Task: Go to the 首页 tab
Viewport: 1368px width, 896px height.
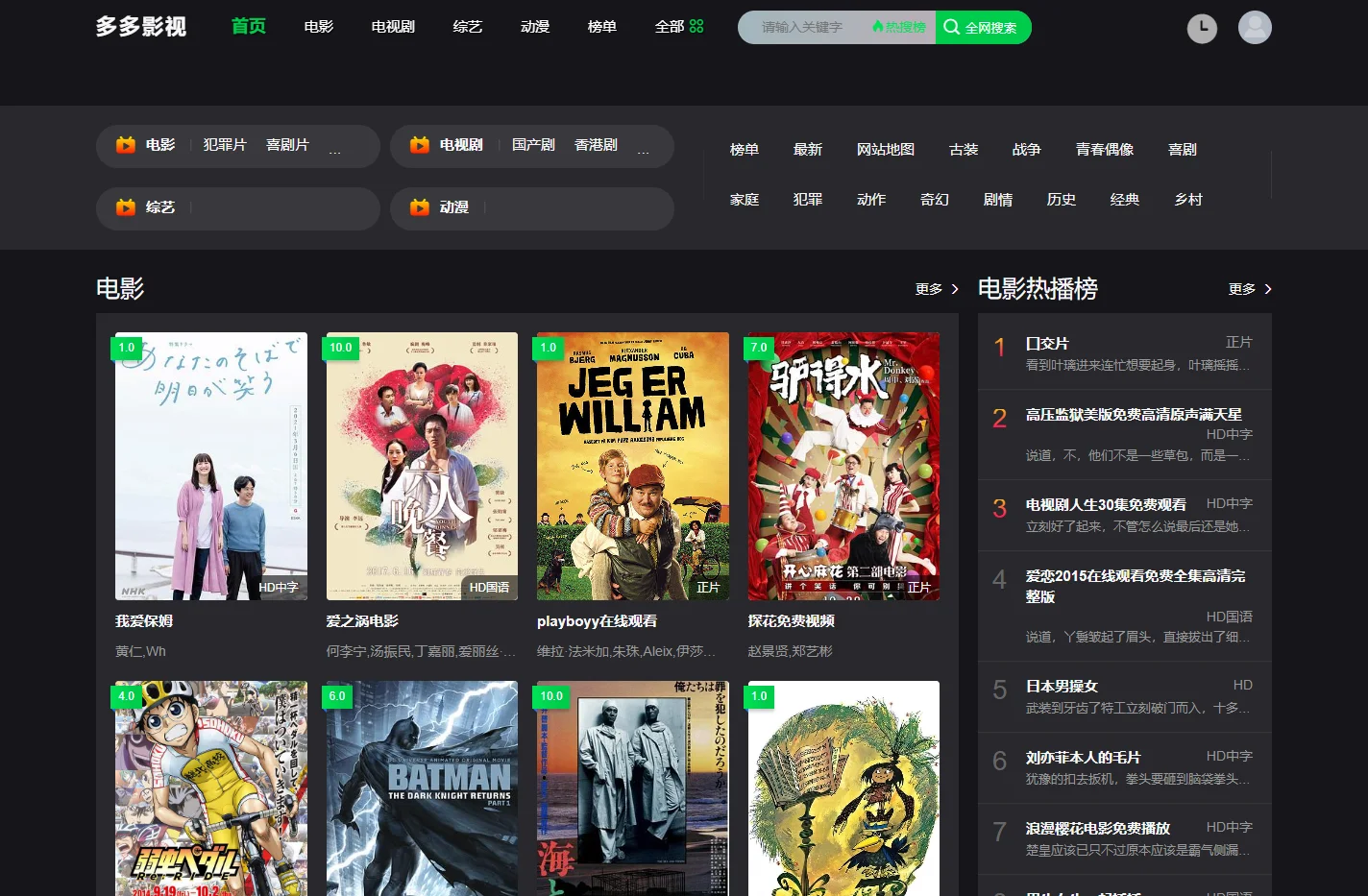Action: 249,26
